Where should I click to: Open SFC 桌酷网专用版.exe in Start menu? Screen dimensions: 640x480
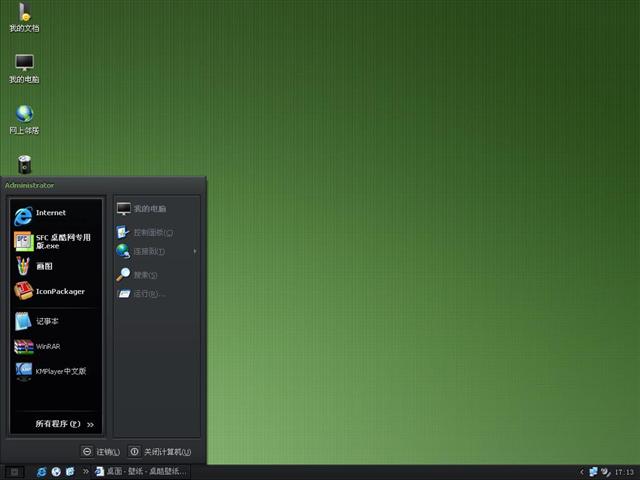[55, 241]
